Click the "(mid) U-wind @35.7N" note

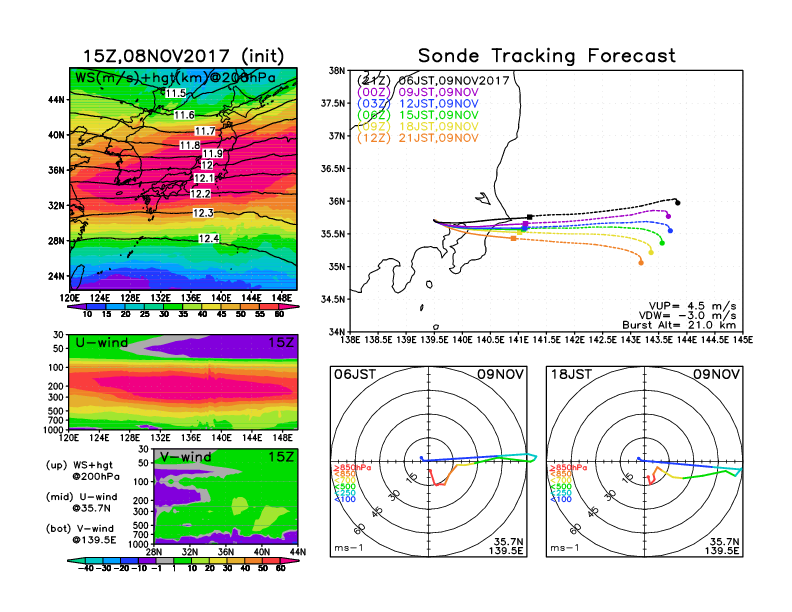pos(82,502)
